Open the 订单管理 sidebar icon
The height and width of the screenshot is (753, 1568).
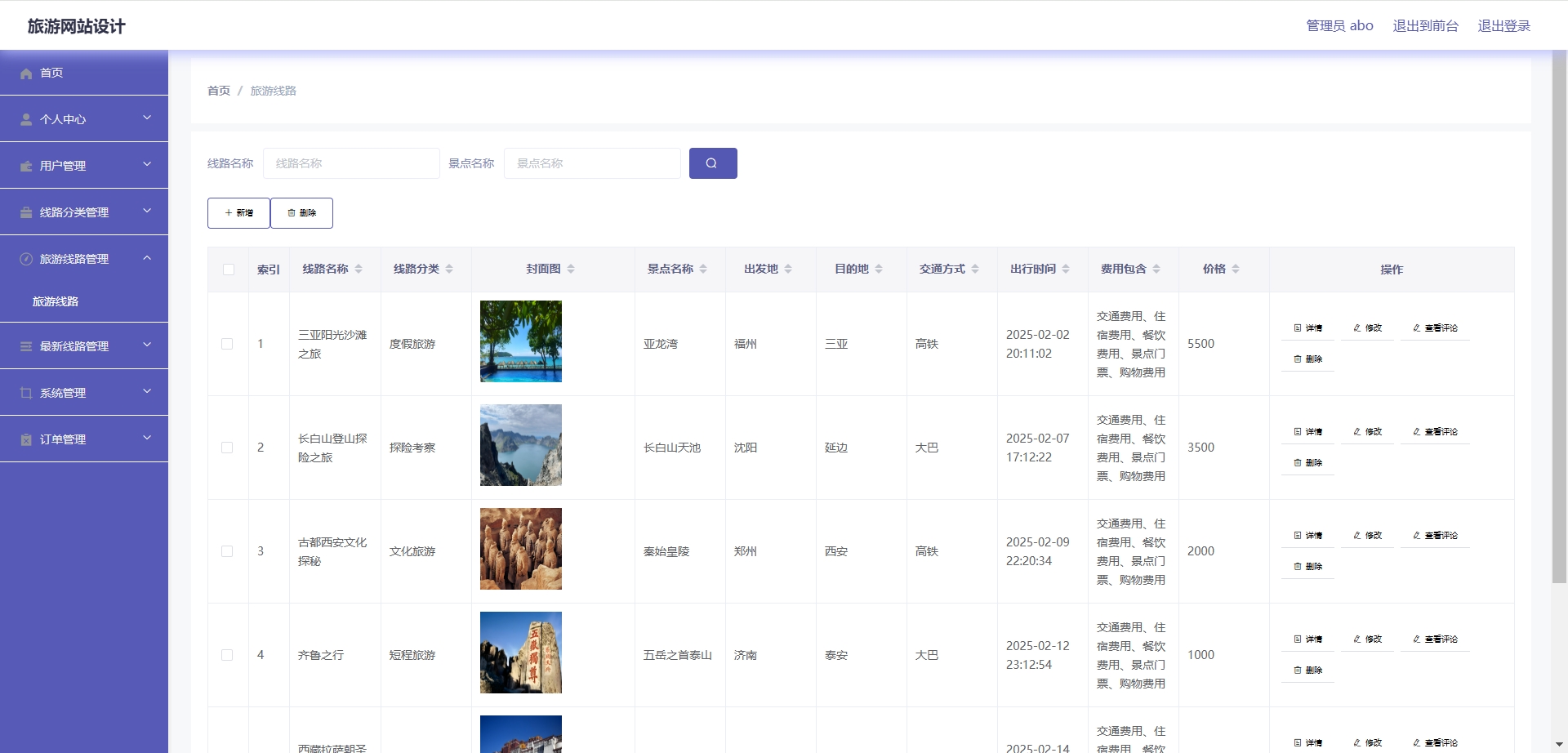(x=25, y=439)
